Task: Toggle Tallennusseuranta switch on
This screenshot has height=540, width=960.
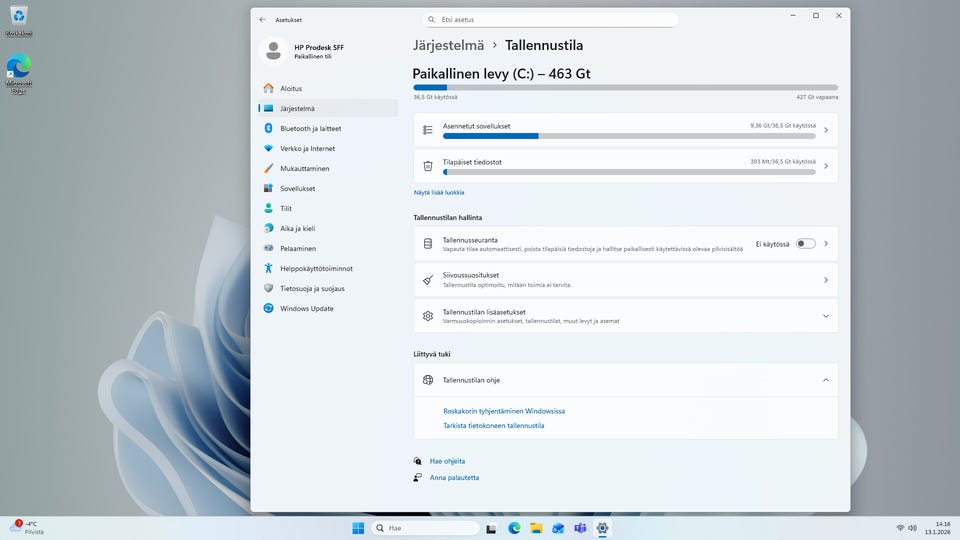Action: point(805,243)
